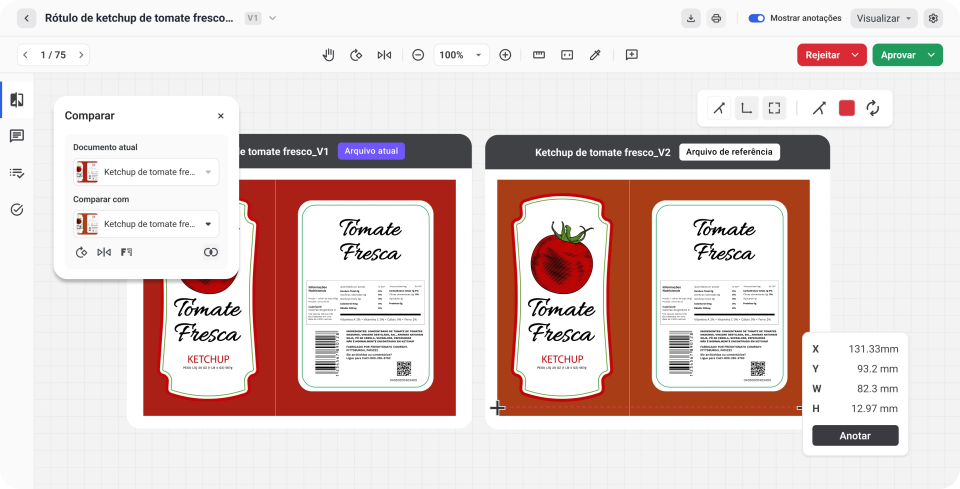Click the red color swatch
The image size is (960, 489).
coord(847,108)
